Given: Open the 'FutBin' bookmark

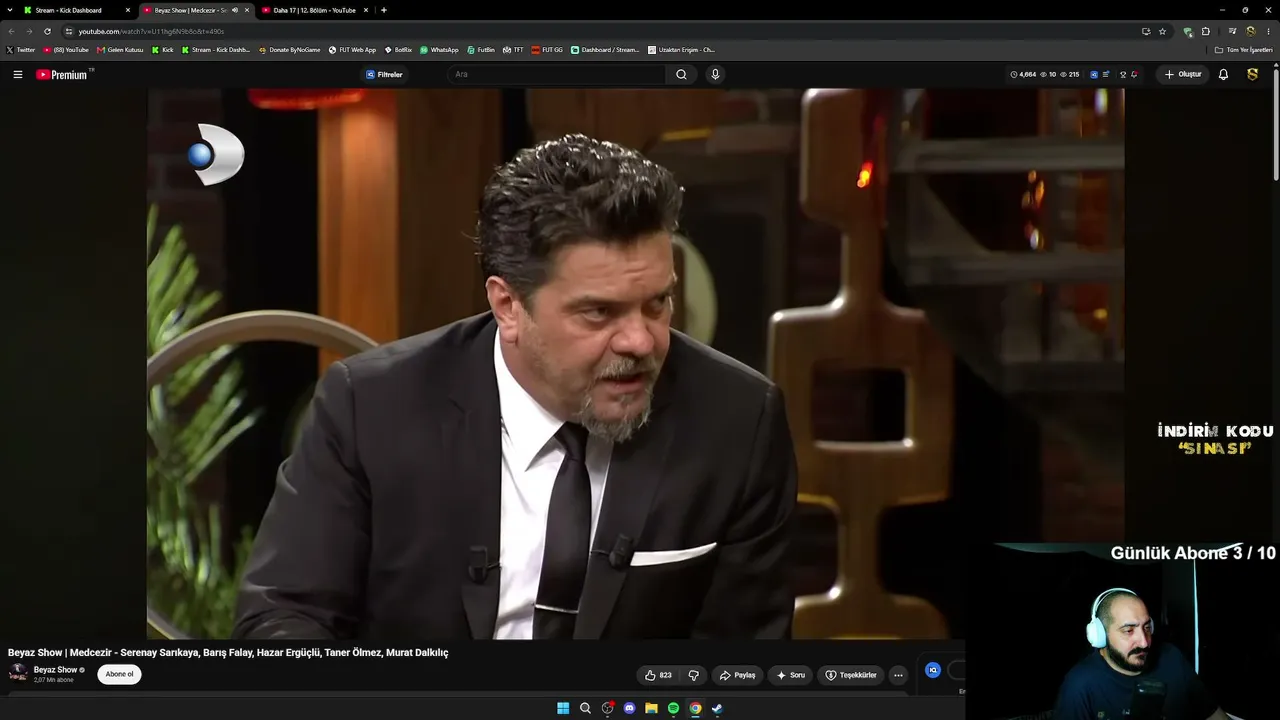Looking at the screenshot, I should coord(481,50).
